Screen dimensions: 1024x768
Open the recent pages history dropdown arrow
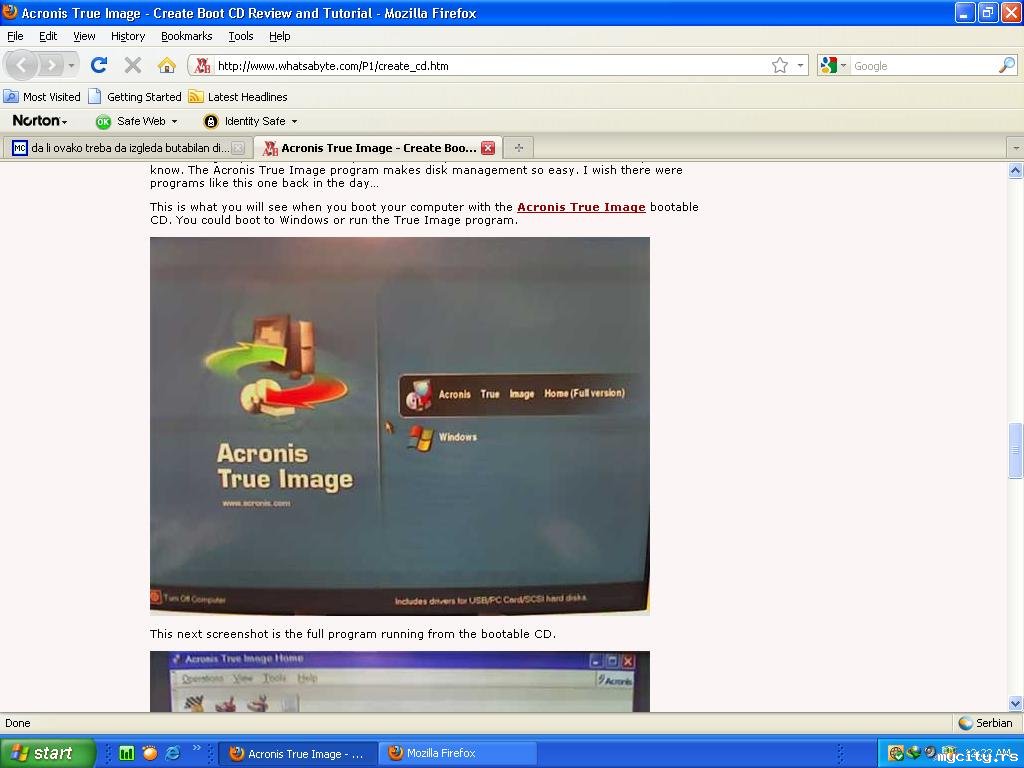pyautogui.click(x=71, y=65)
